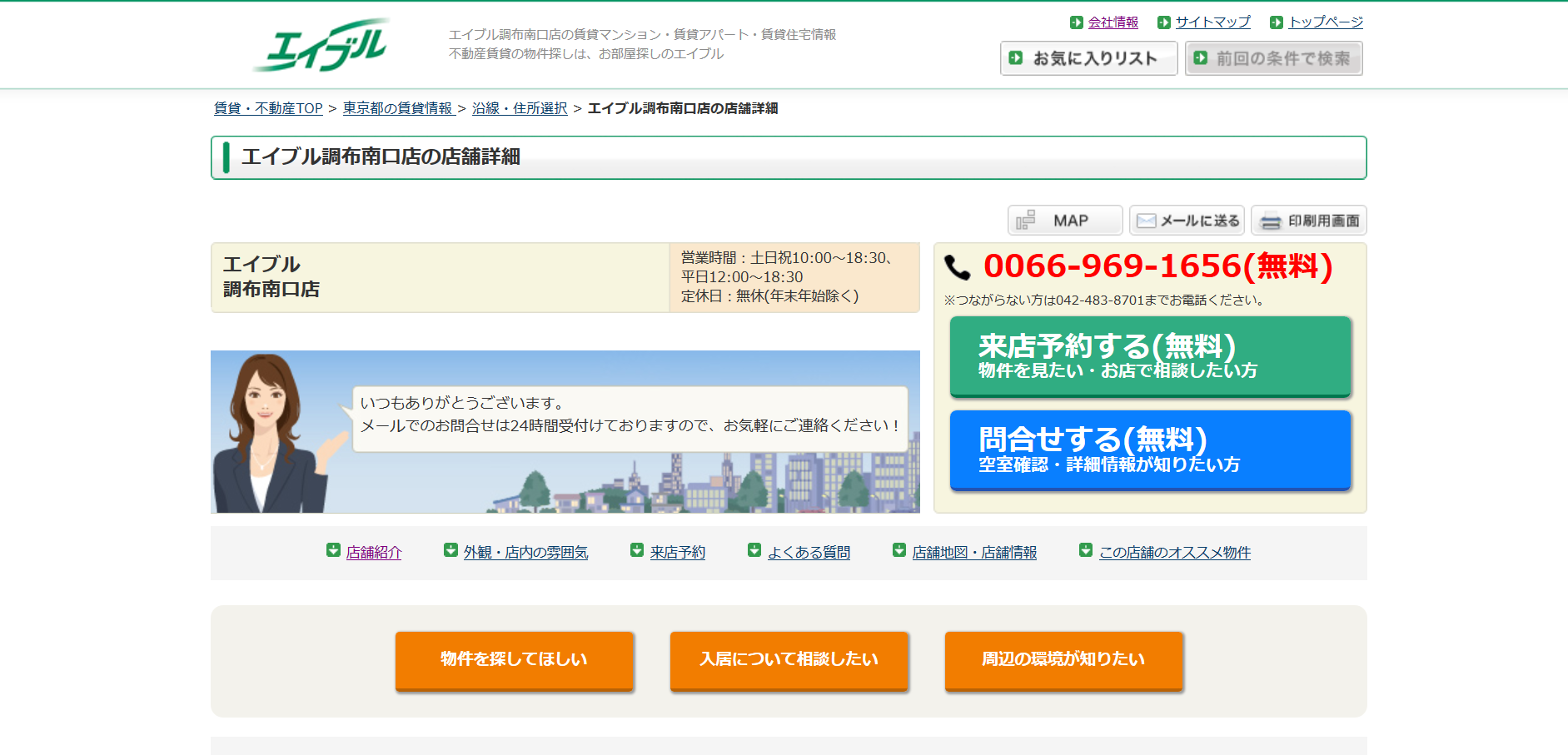Open サイトマップ link

pyautogui.click(x=1212, y=22)
